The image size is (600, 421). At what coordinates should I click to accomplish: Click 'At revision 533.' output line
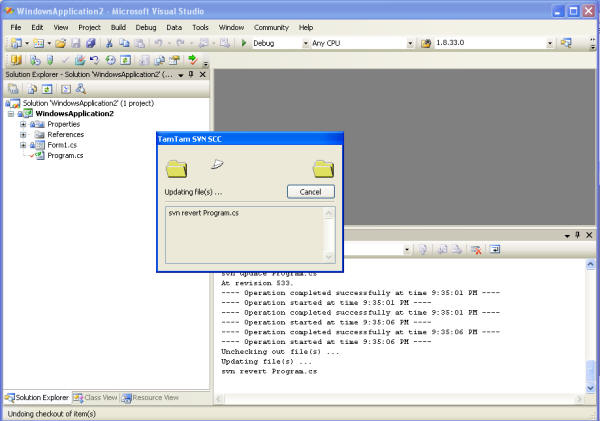point(257,283)
